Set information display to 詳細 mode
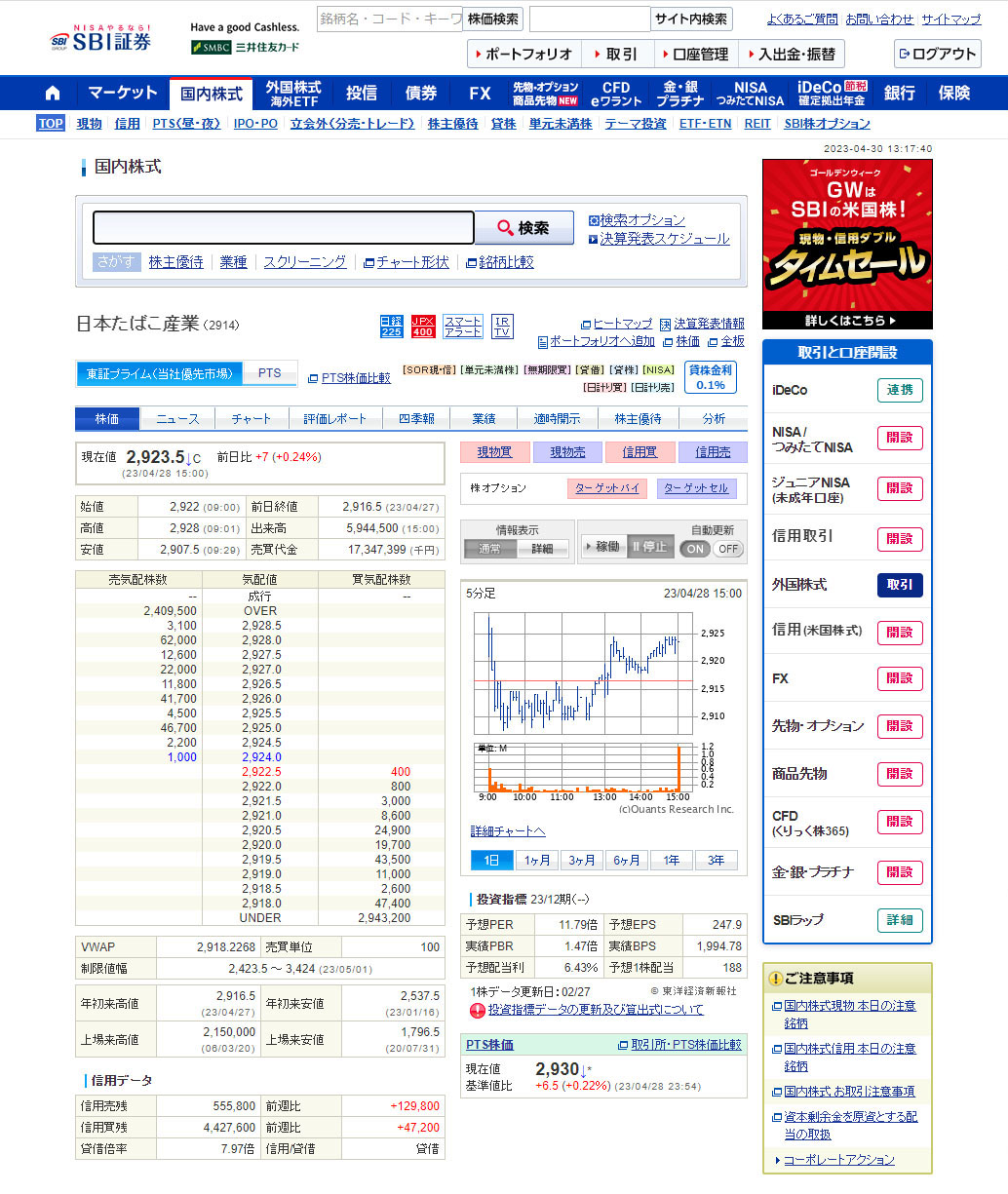The image size is (1008, 1194). click(542, 549)
